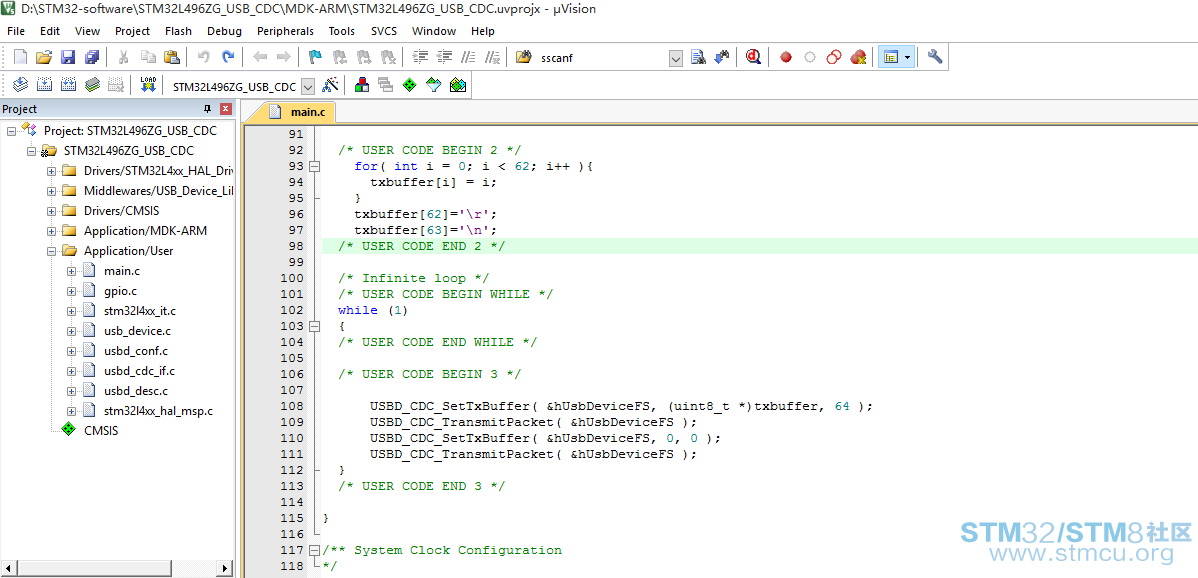Click the Find document search icon
The width and height of the screenshot is (1198, 578).
coord(698,57)
